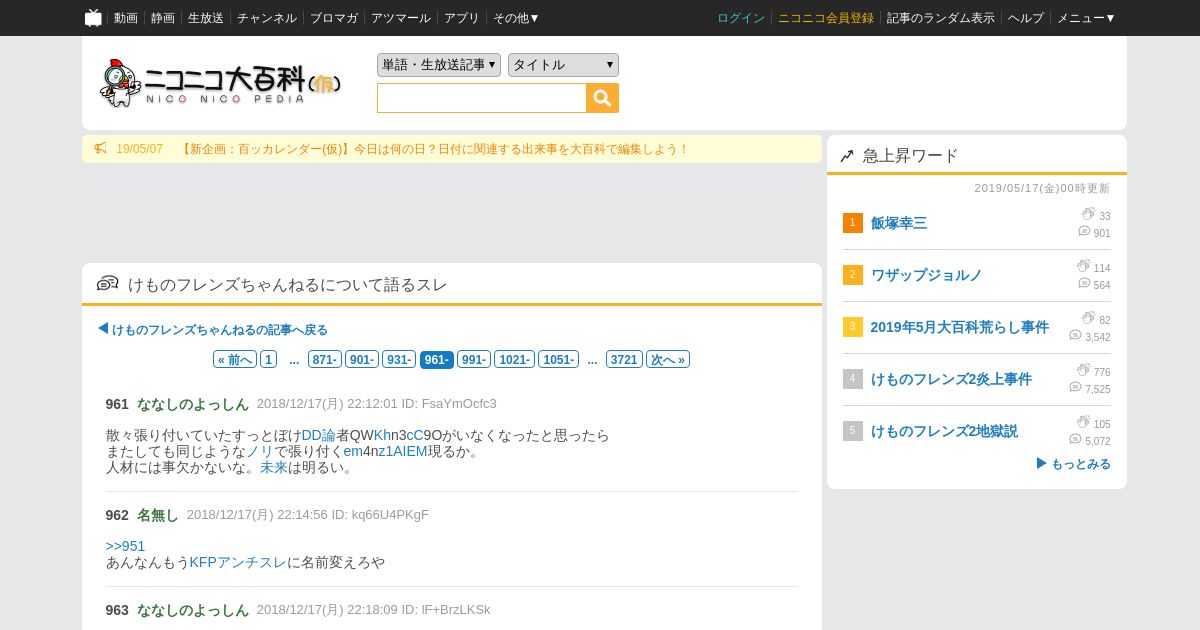Click the rank 3 badge for 大百科荒らし事件

[852, 327]
